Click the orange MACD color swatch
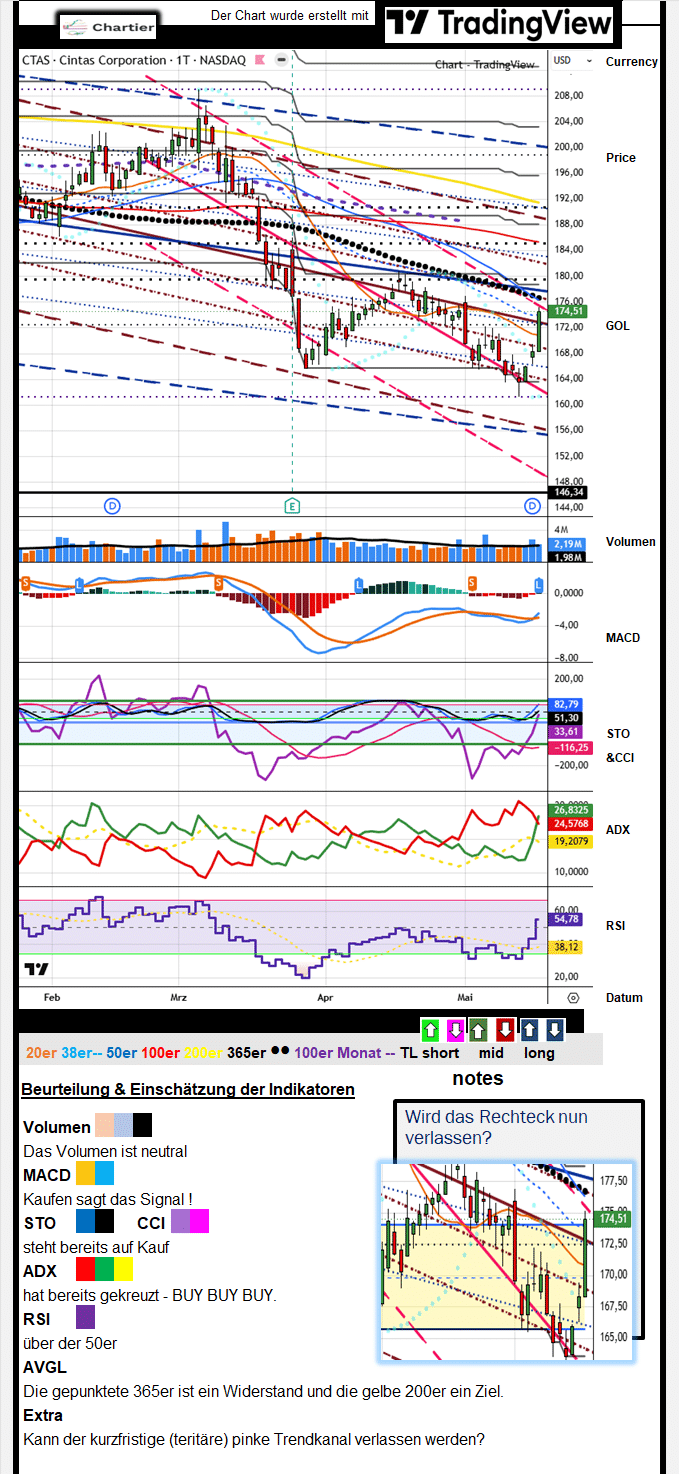This screenshot has height=1474, width=679. click(x=85, y=1174)
